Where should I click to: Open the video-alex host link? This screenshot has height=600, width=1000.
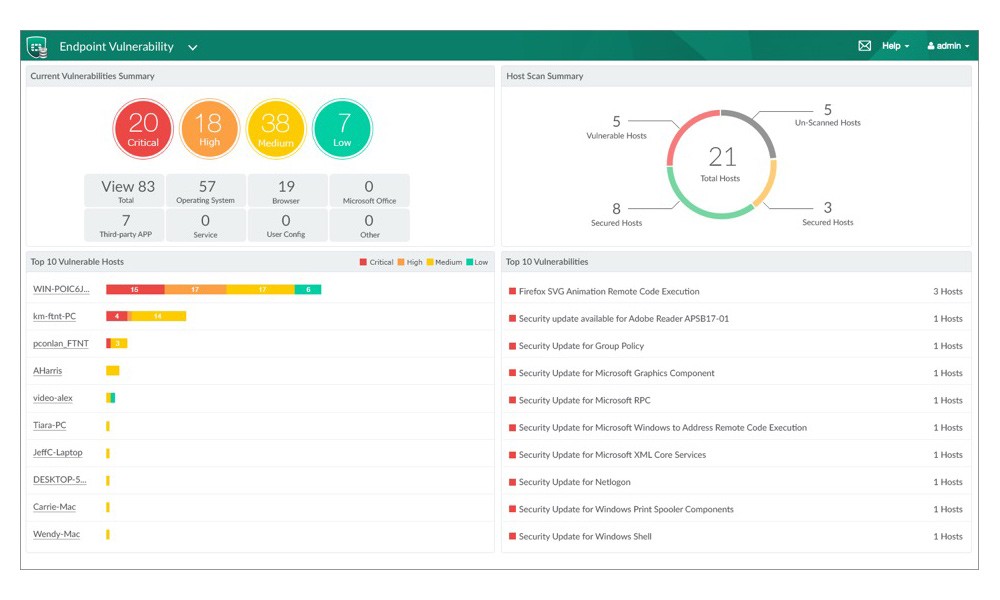pos(52,398)
